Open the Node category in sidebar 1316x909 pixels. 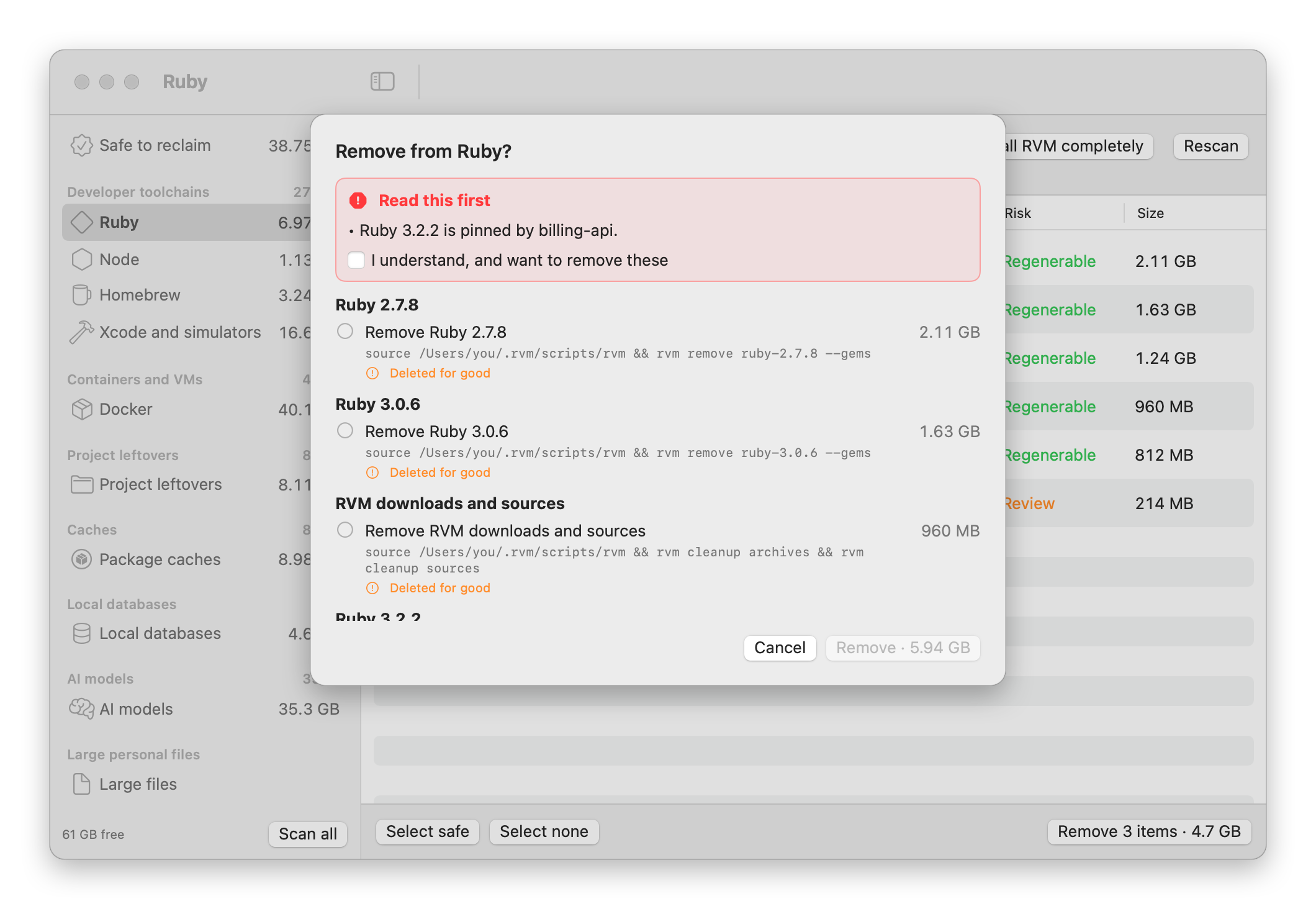(x=186, y=260)
